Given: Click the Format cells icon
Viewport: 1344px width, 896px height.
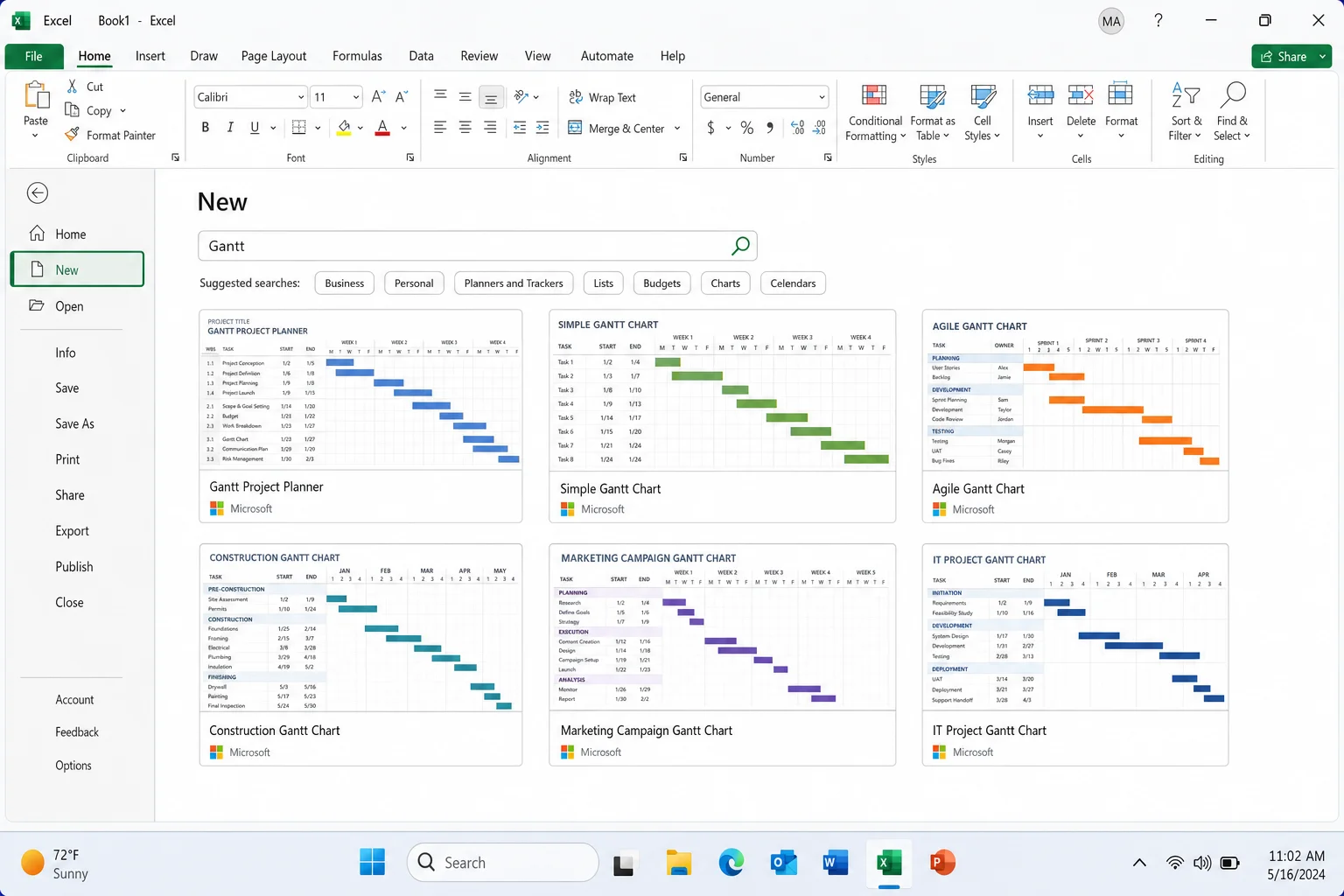Looking at the screenshot, I should pos(1121,94).
